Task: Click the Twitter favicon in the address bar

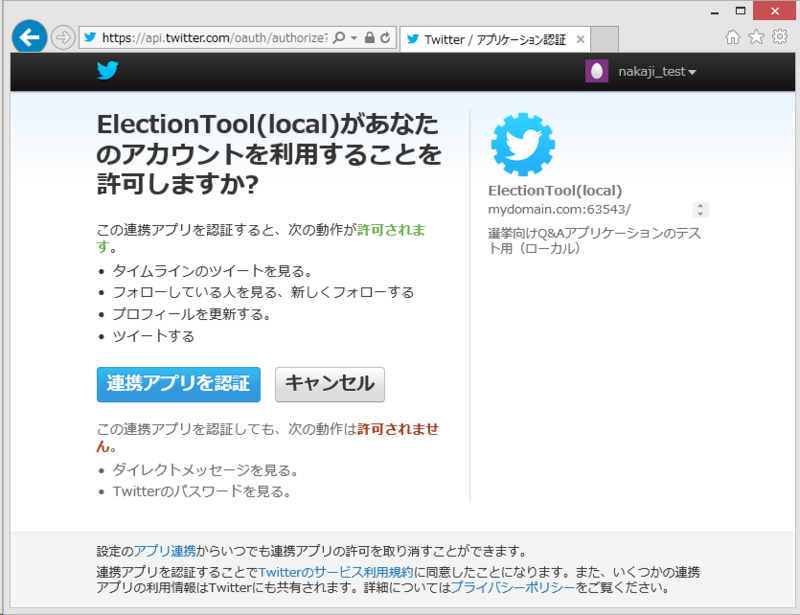Action: [90, 37]
